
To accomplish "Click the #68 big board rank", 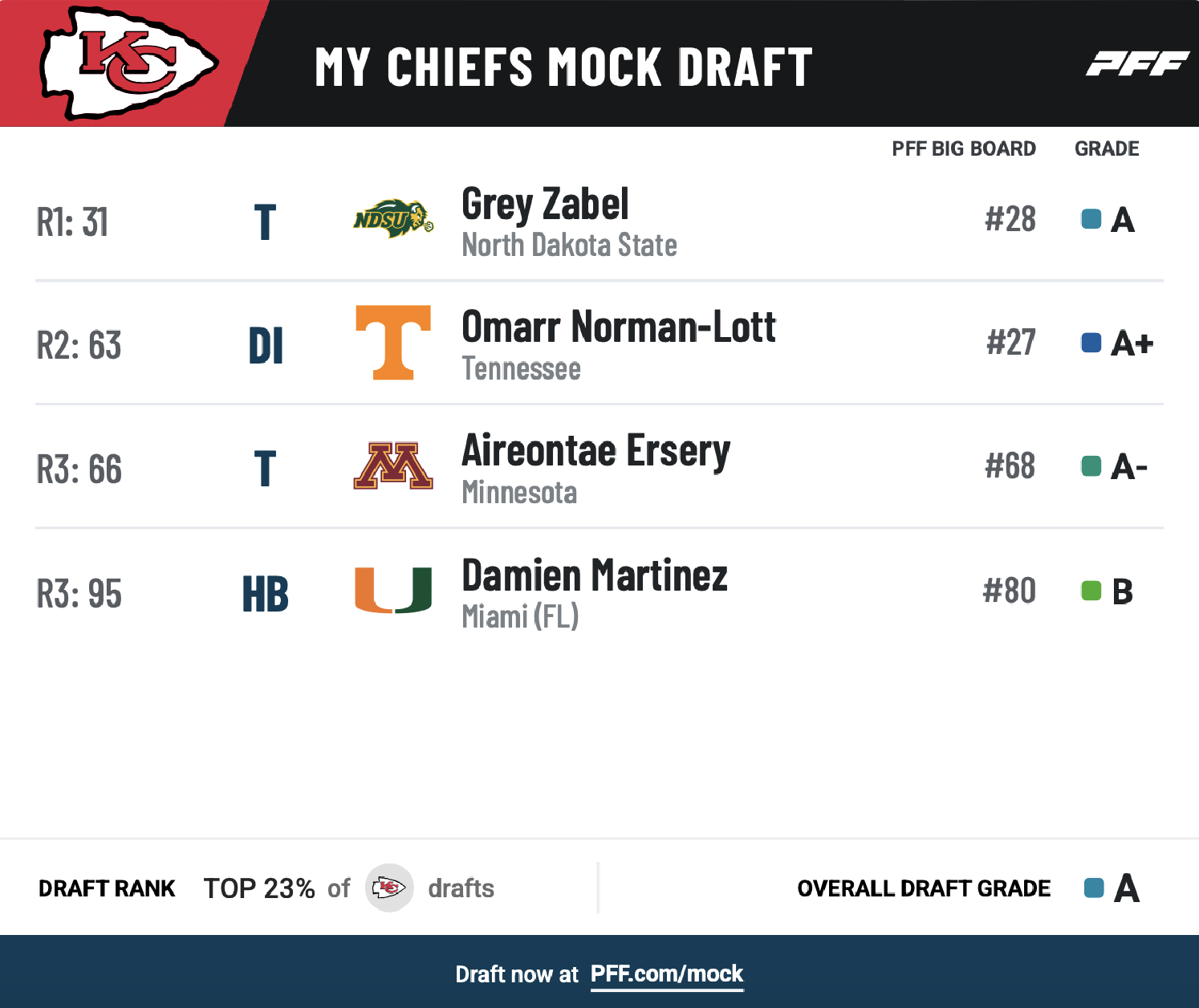I will pos(1010,466).
